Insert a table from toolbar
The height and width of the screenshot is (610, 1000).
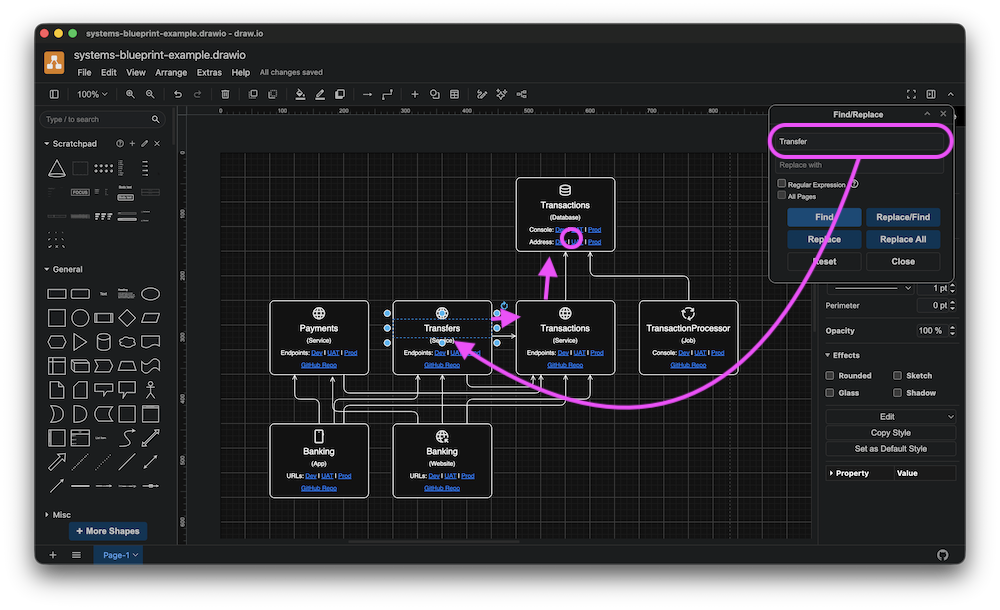point(455,94)
